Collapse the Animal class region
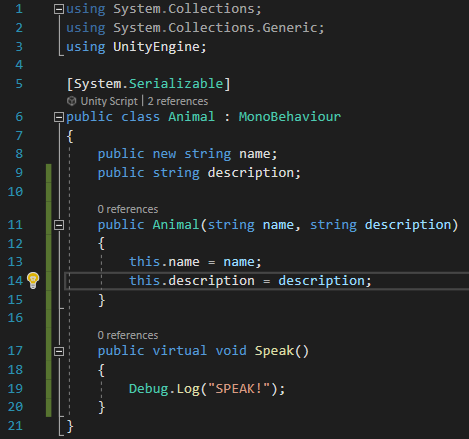 (59, 117)
